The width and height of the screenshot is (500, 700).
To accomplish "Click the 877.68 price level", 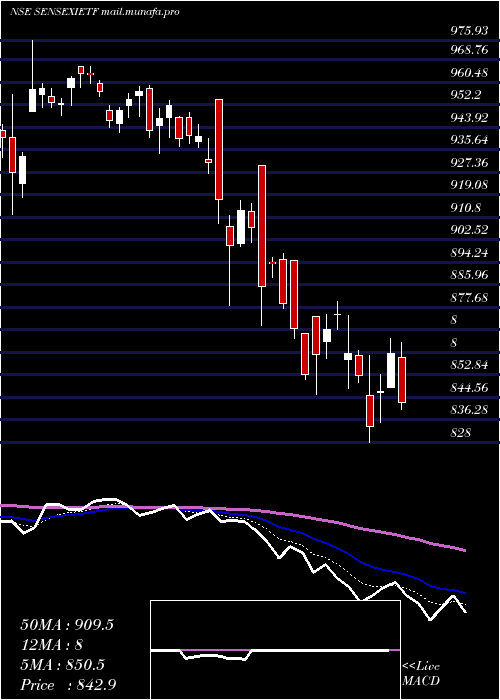I will tap(468, 298).
